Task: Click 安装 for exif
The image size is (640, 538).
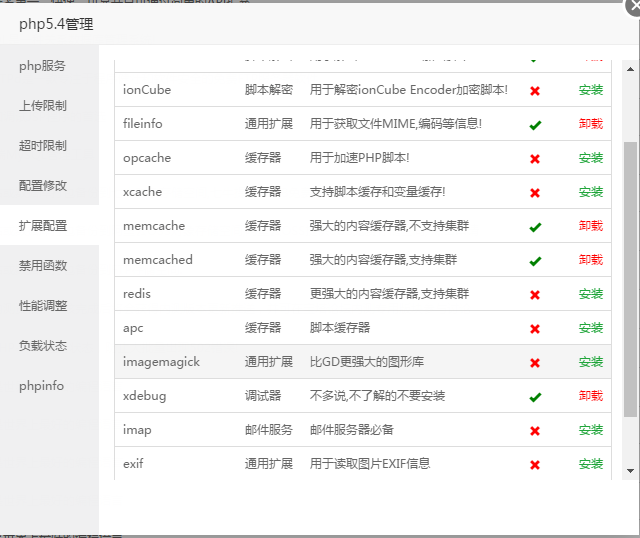Action: point(591,464)
